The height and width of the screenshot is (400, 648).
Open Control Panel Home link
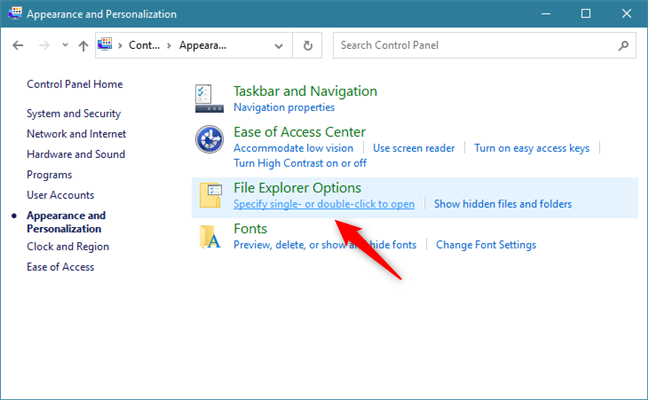(75, 84)
